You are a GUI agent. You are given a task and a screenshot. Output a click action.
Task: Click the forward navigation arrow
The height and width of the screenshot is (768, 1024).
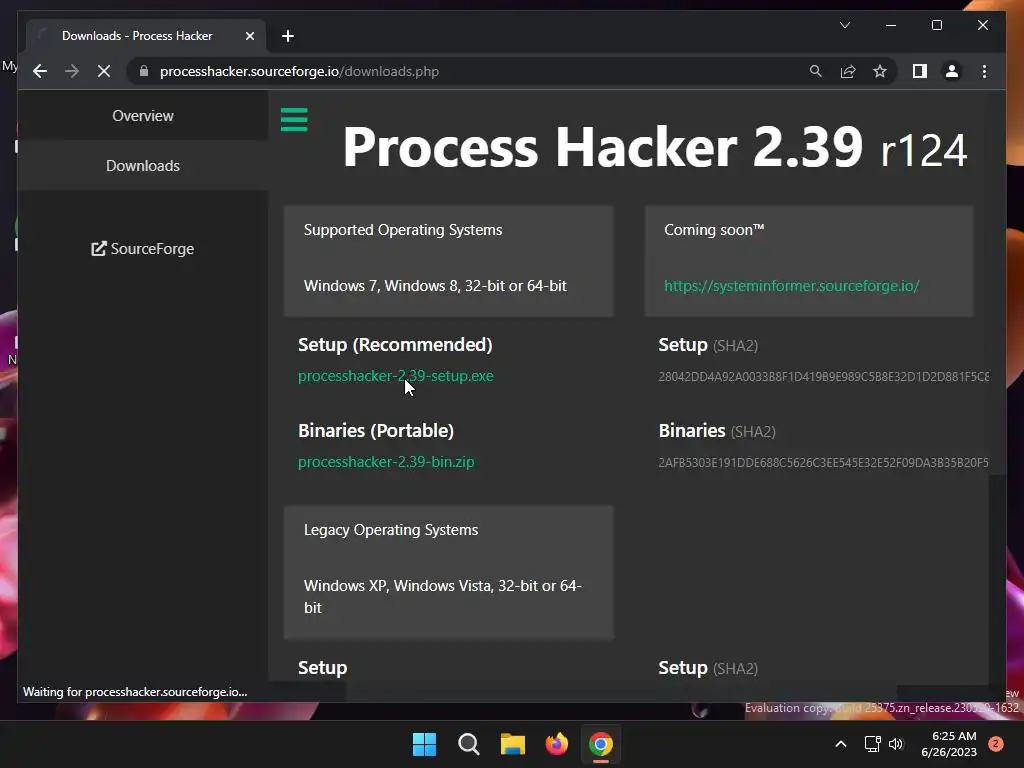72,71
